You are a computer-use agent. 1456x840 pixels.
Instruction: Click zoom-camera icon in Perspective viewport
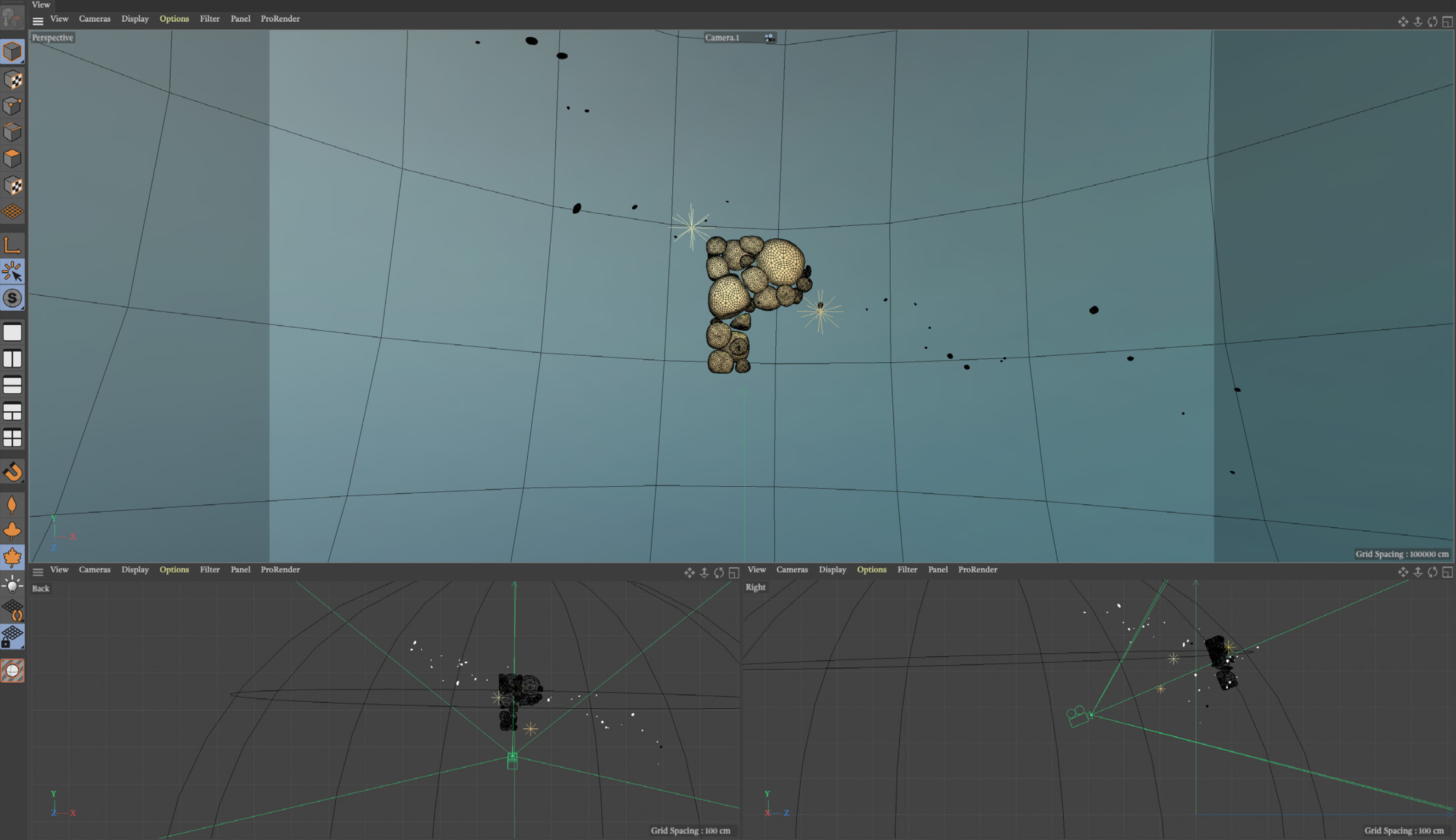(1418, 22)
